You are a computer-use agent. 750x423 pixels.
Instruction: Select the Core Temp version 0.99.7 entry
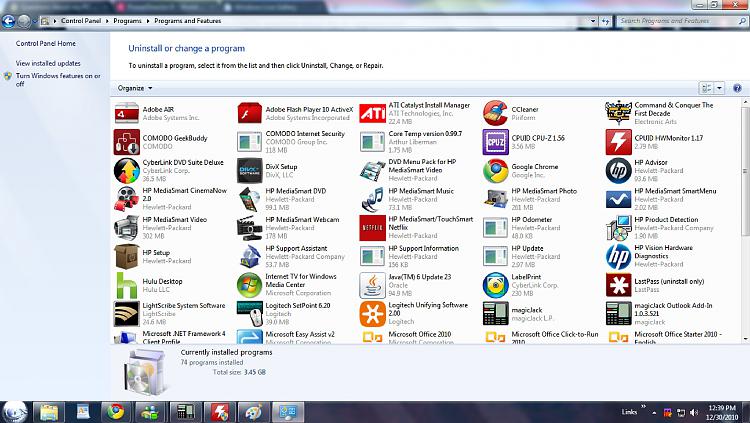(419, 142)
